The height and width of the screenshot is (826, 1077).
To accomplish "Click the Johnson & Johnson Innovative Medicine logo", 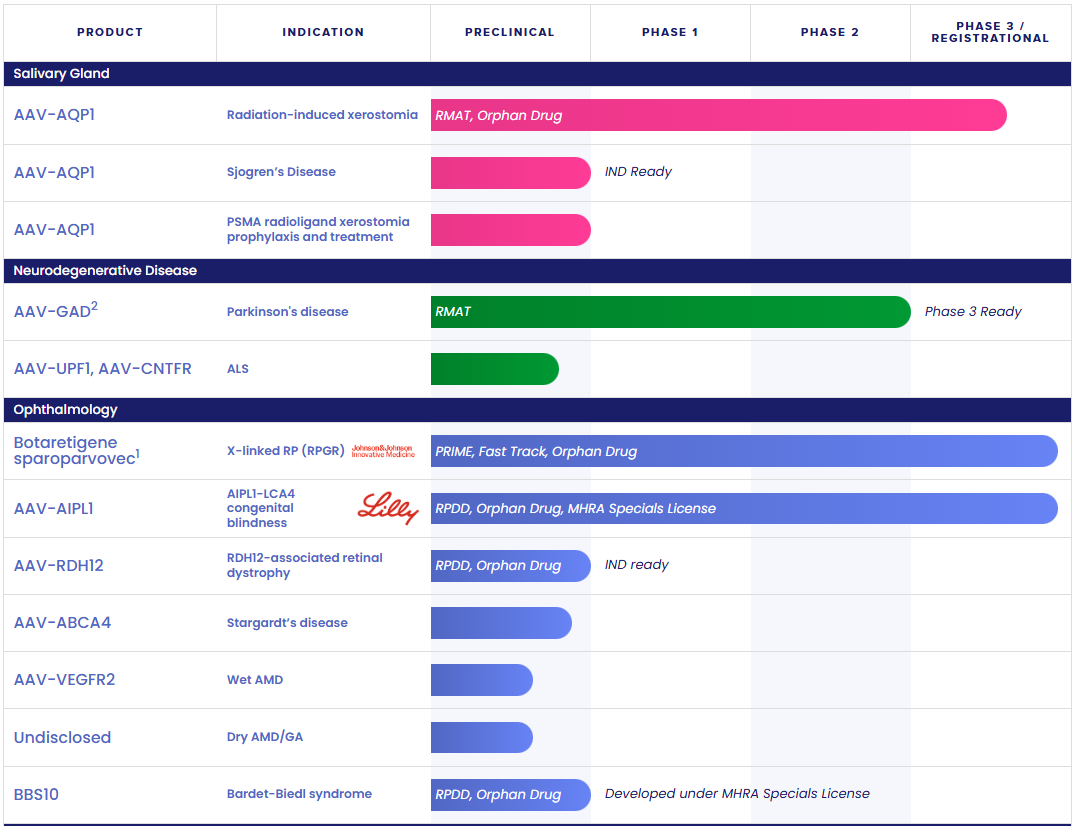I will [x=383, y=451].
